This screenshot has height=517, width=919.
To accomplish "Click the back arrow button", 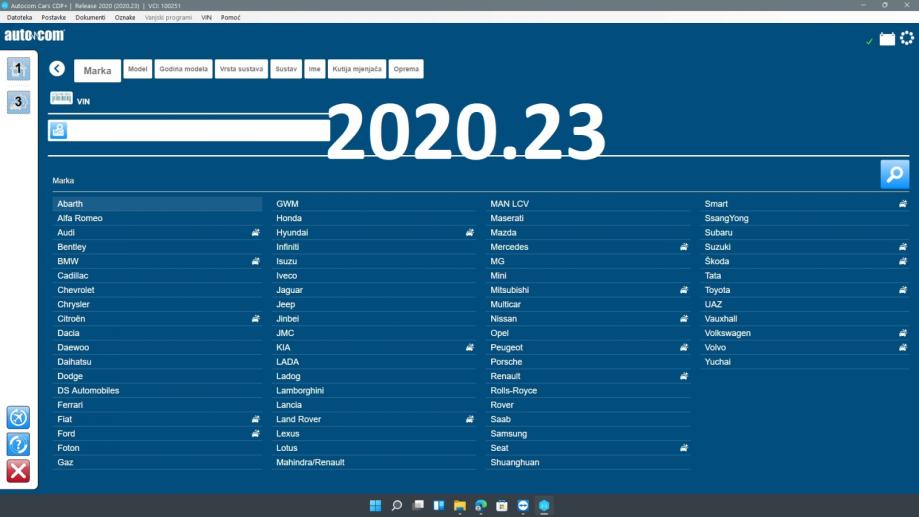I will (x=57, y=69).
